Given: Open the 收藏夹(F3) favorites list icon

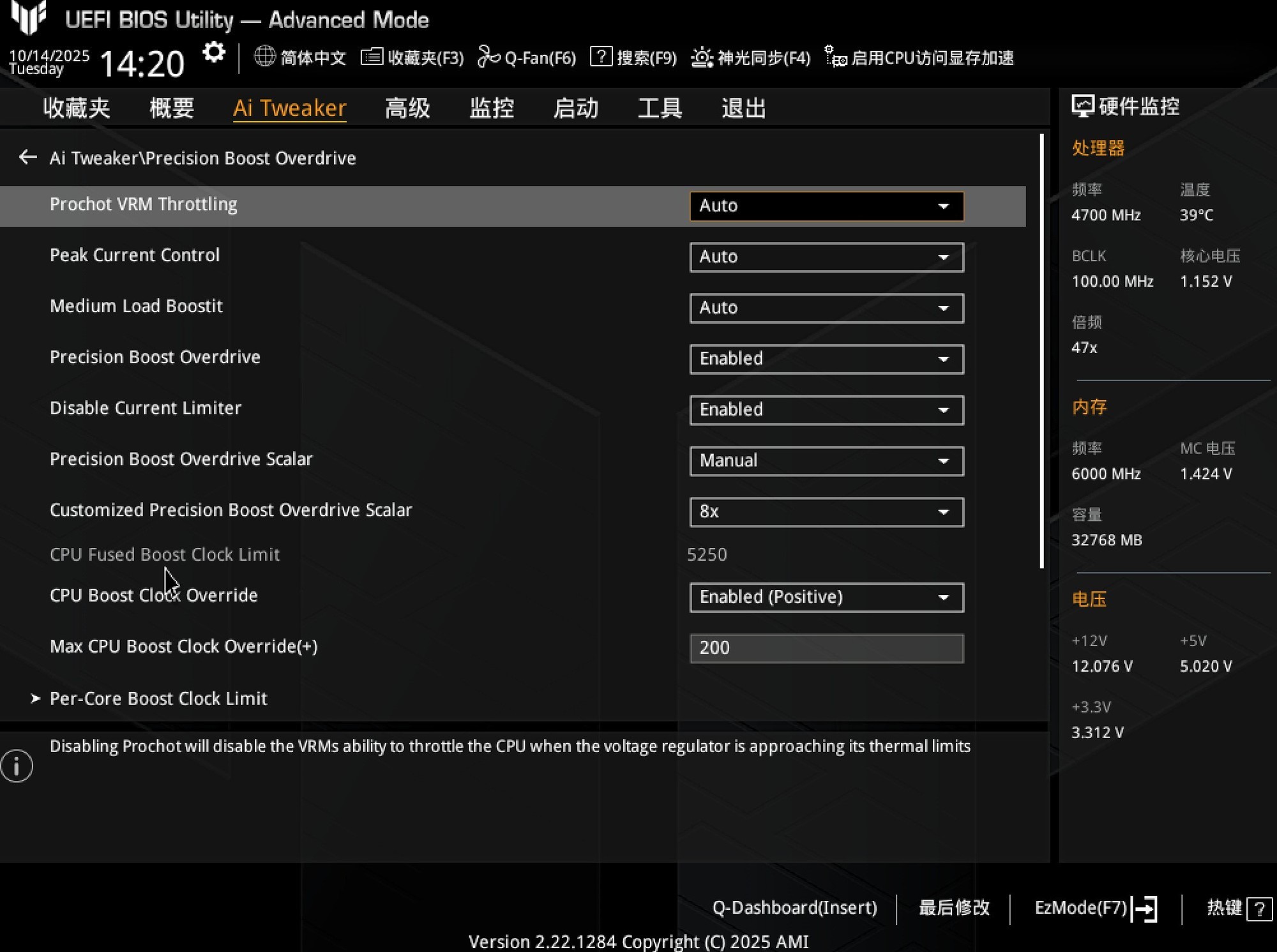Looking at the screenshot, I should [x=372, y=57].
